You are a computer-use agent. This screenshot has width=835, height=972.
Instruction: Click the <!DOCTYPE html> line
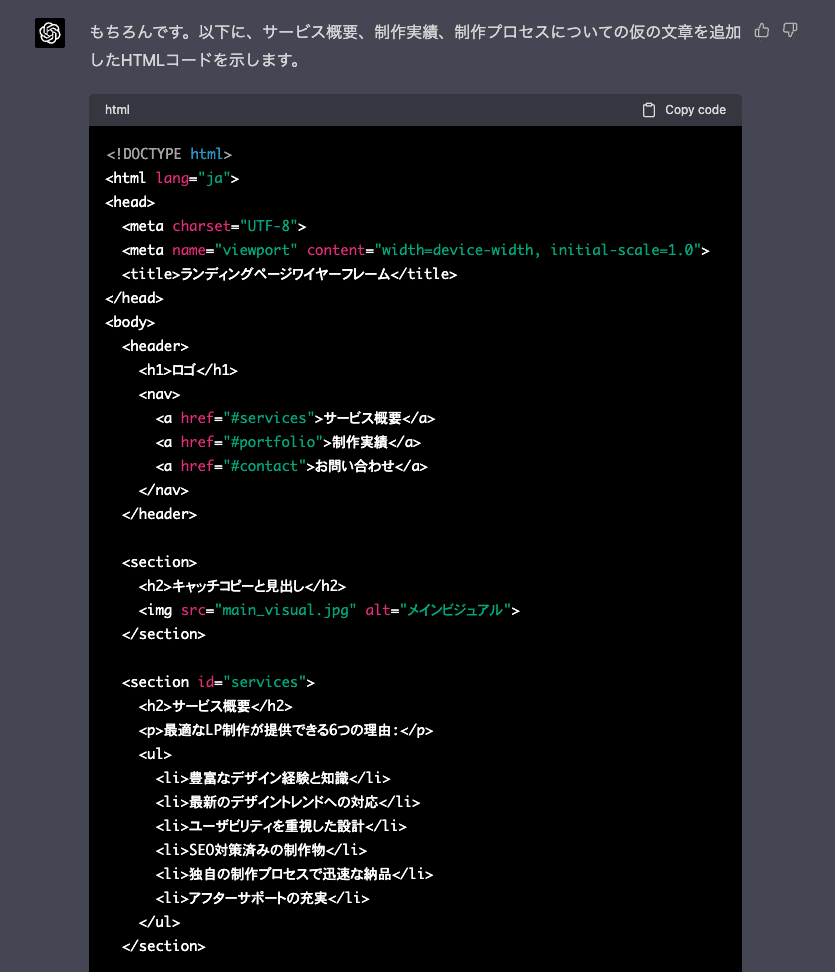pos(169,154)
